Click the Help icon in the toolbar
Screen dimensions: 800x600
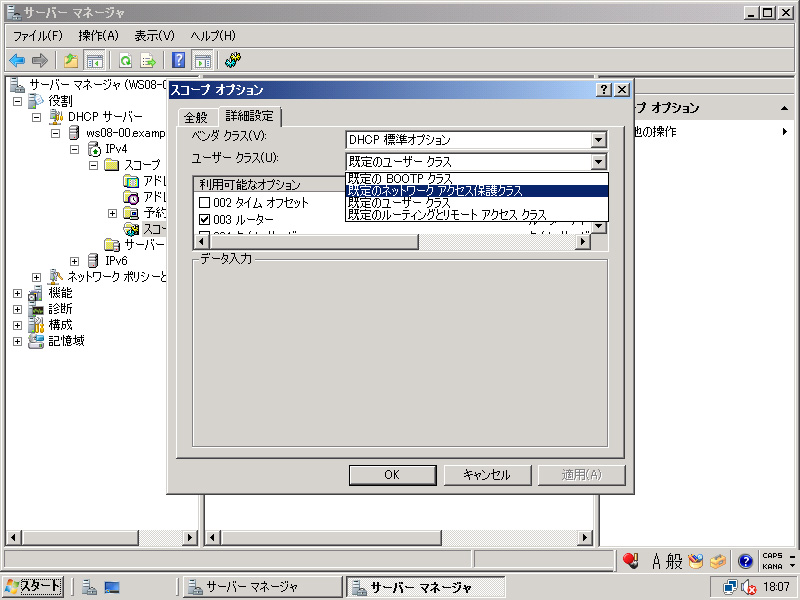coord(179,60)
